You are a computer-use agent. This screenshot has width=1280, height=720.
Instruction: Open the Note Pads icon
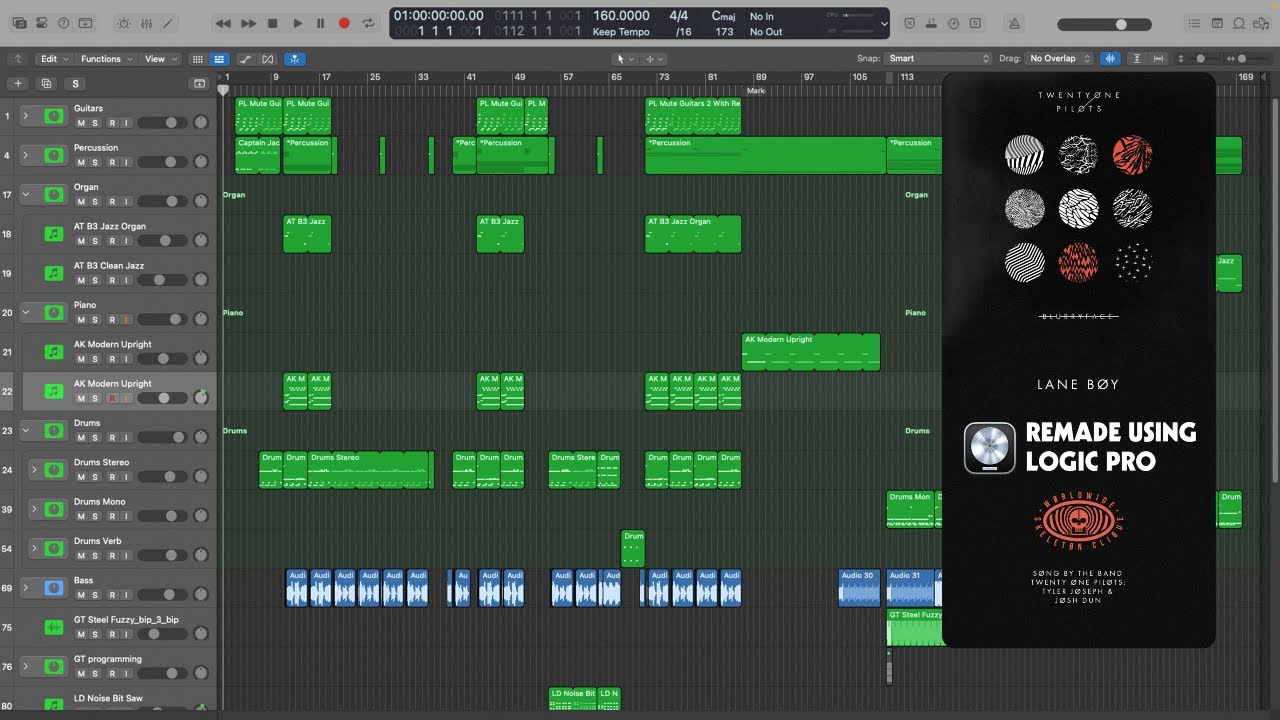coord(1217,23)
